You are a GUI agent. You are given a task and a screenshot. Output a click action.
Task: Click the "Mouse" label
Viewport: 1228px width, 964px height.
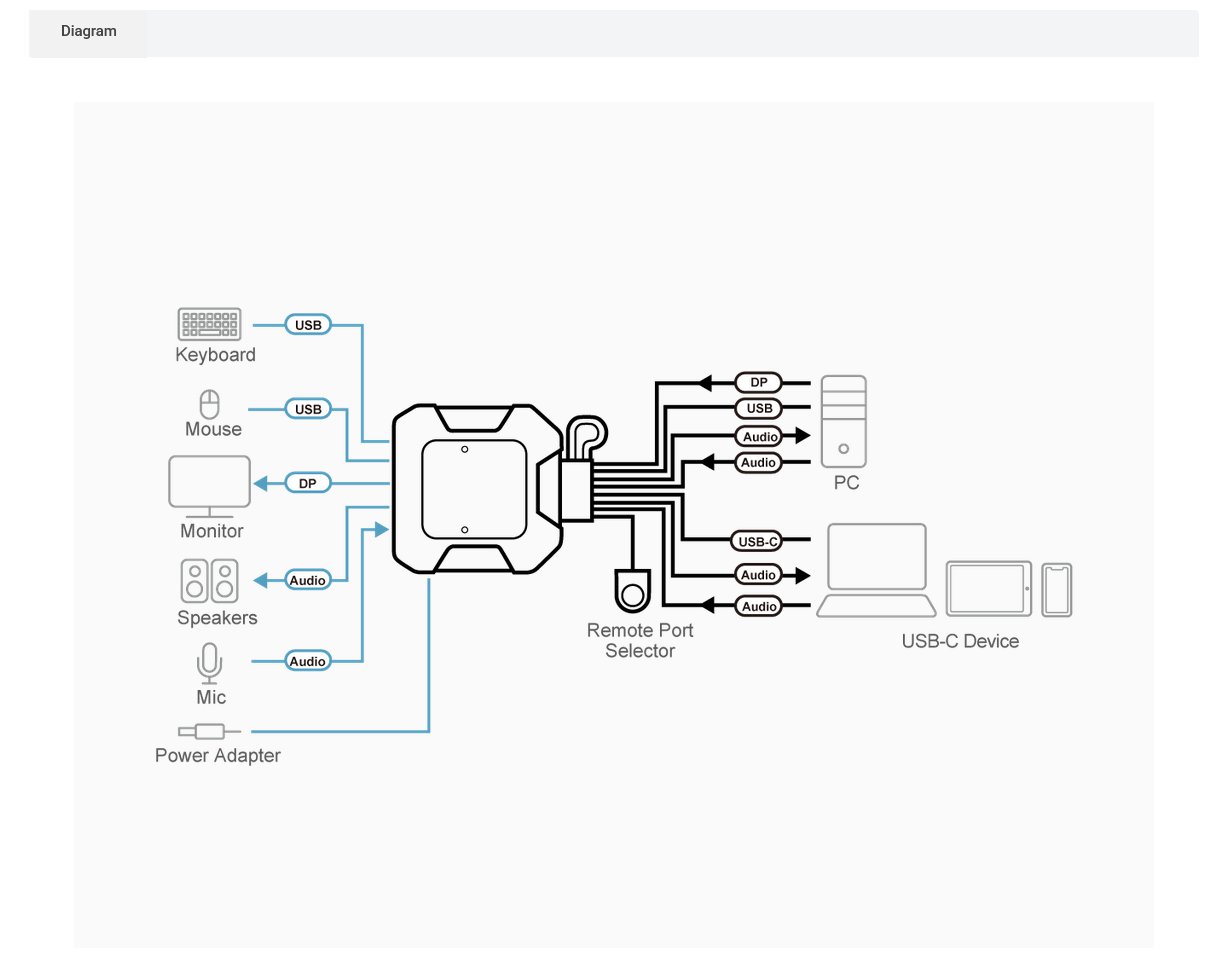pos(213,429)
